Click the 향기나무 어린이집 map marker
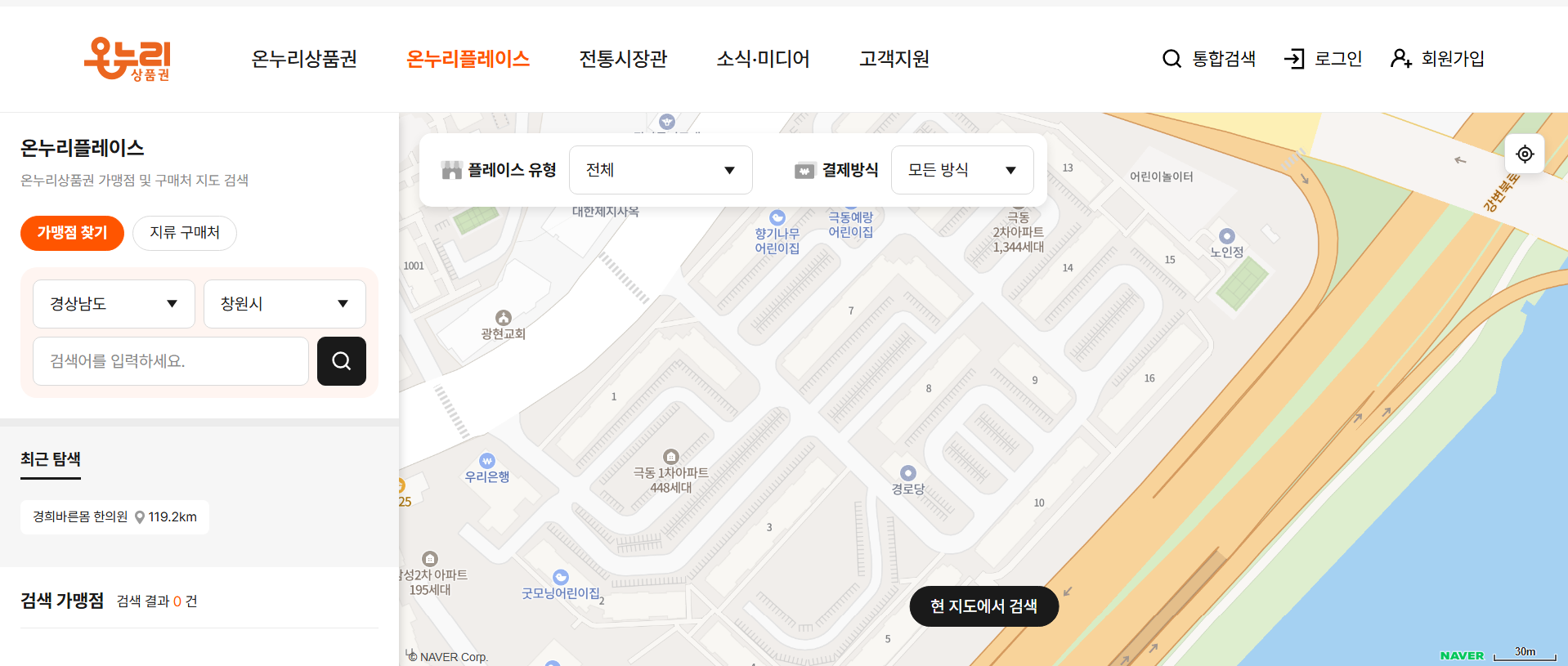 (777, 217)
